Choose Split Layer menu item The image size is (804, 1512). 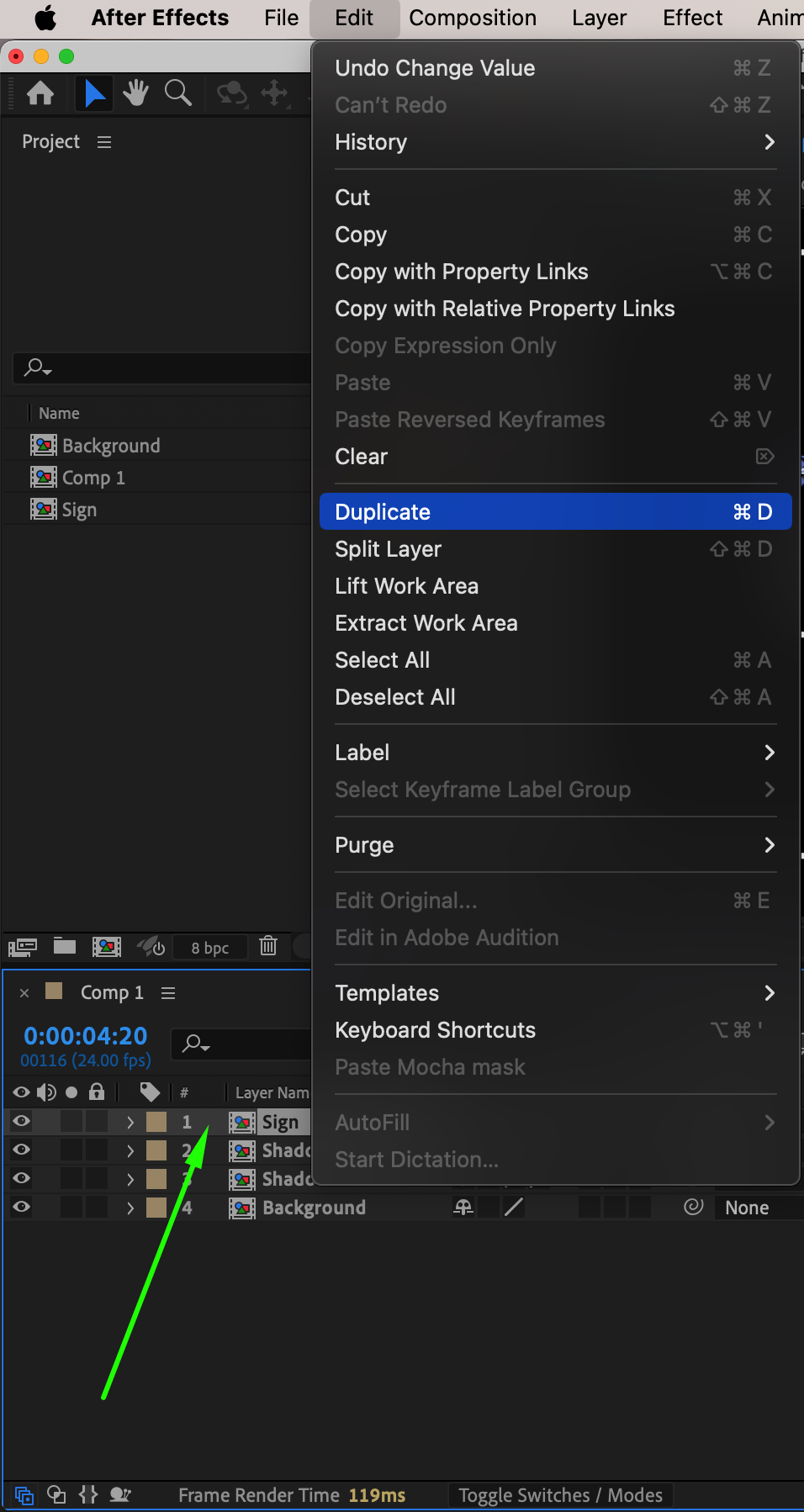point(555,549)
